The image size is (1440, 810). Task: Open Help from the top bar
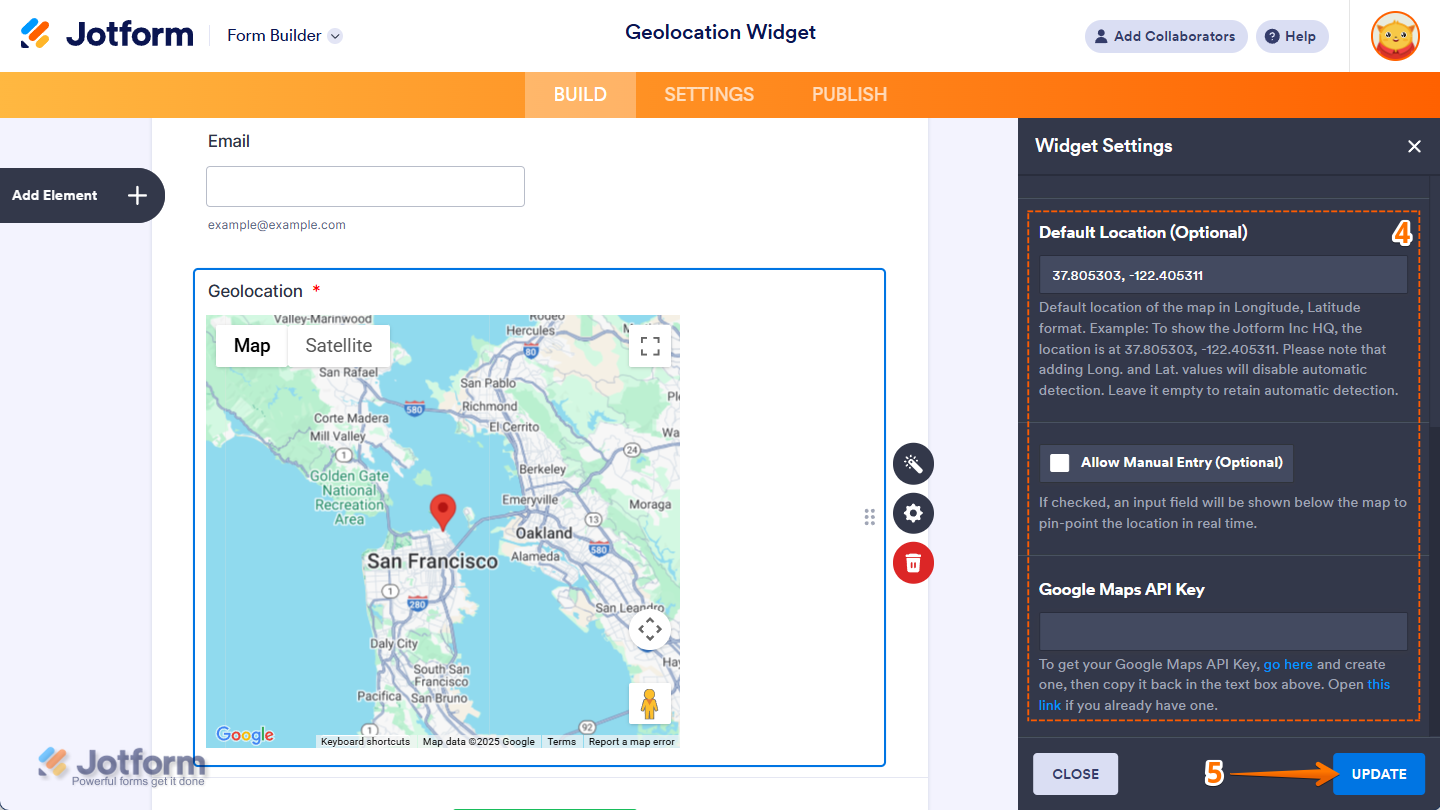coord(1291,36)
